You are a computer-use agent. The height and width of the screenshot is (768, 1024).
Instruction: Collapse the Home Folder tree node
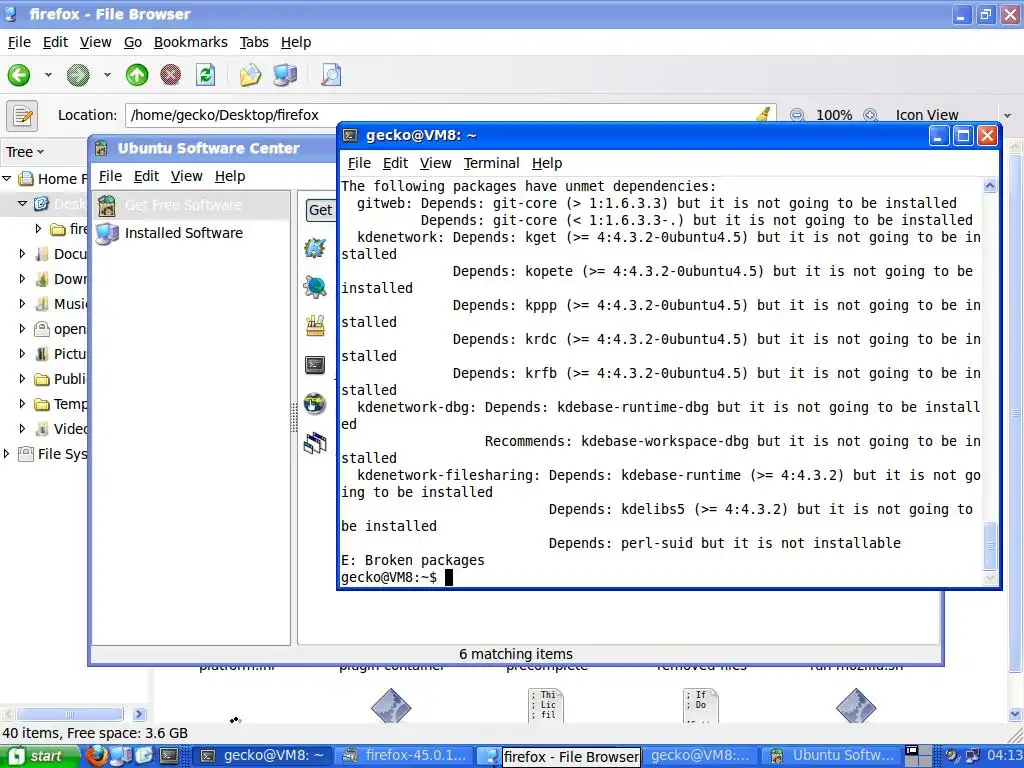pyautogui.click(x=7, y=178)
